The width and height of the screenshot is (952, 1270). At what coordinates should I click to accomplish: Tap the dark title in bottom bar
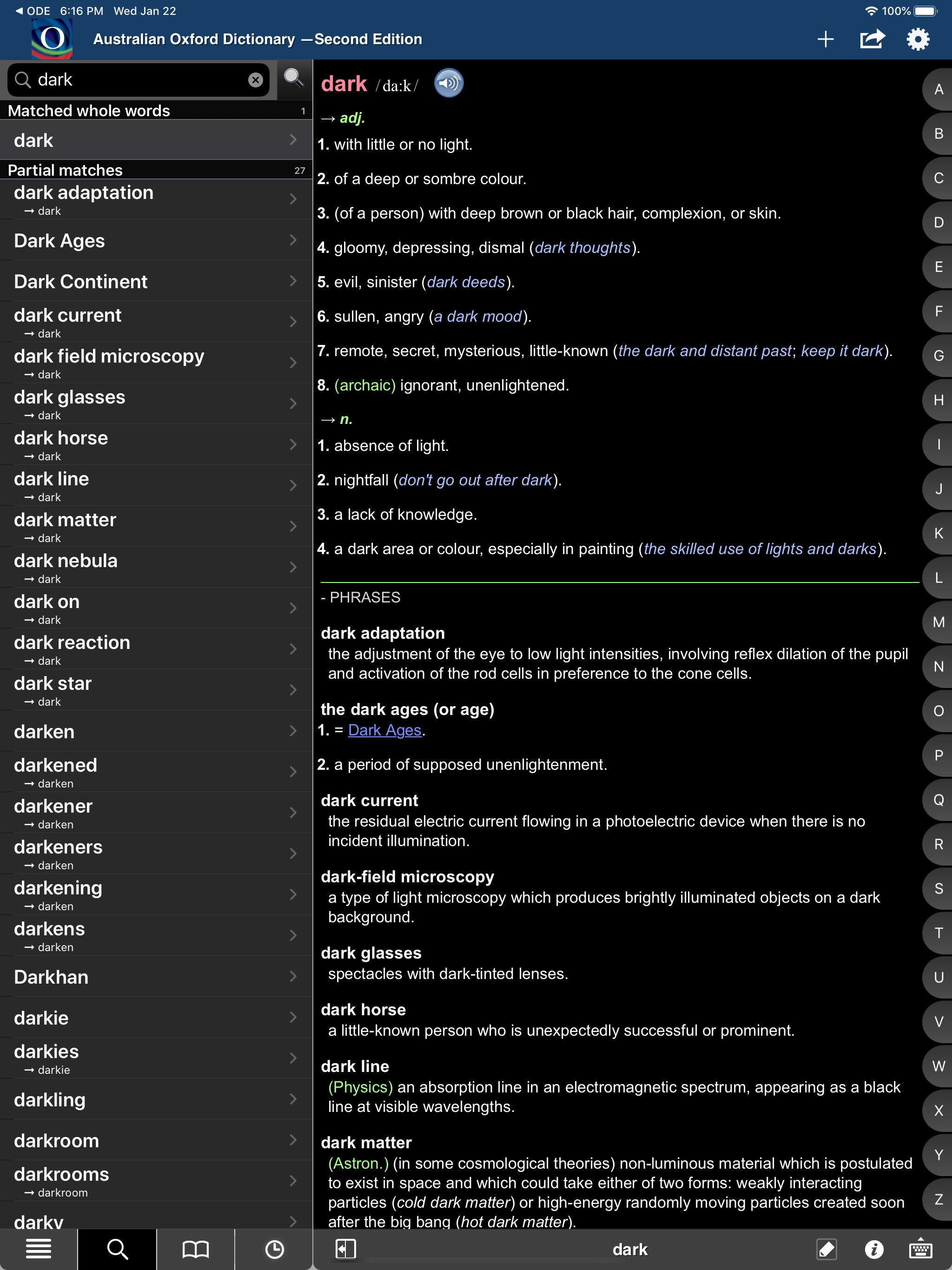(630, 1250)
